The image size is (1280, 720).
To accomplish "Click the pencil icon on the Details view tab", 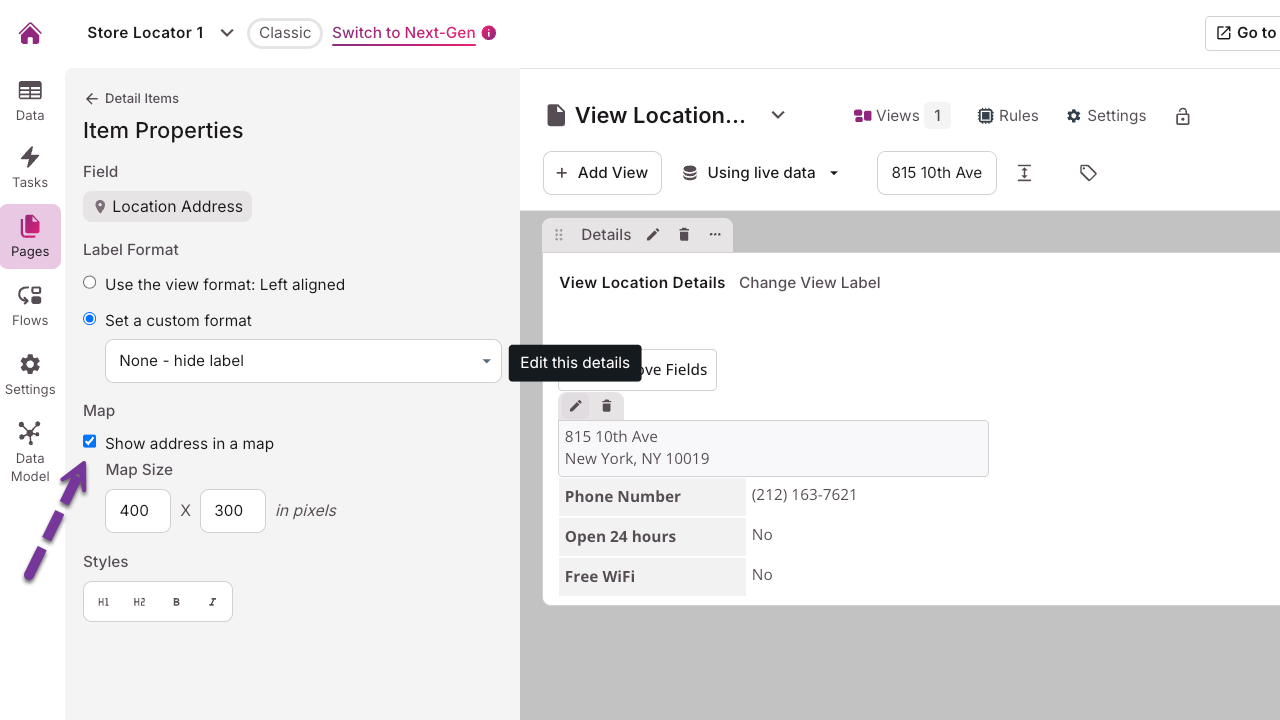I will [x=653, y=235].
